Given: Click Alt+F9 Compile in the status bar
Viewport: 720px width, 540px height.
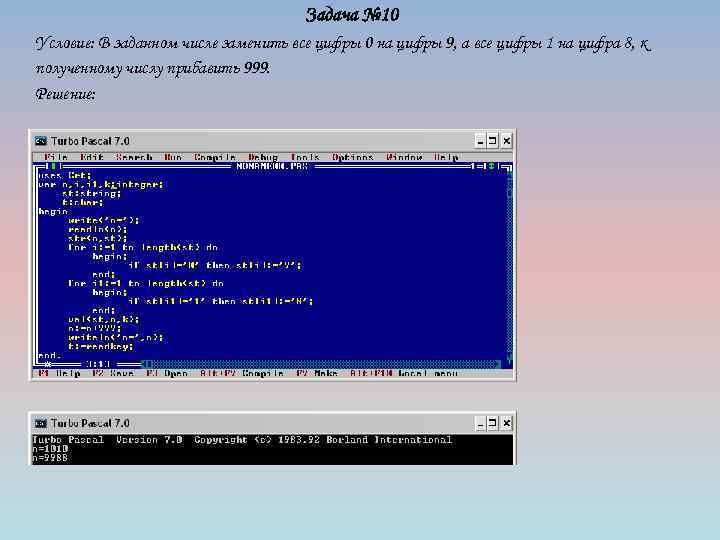Looking at the screenshot, I should (x=242, y=373).
